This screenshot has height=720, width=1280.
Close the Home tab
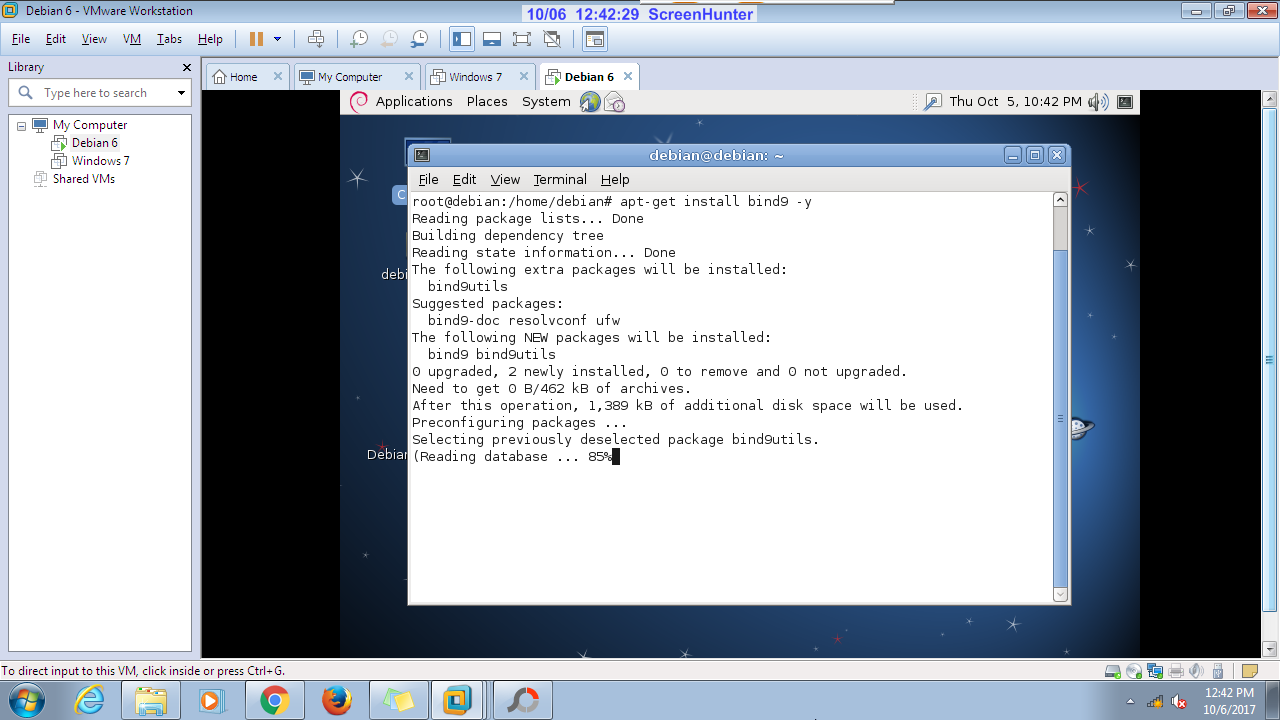[277, 76]
